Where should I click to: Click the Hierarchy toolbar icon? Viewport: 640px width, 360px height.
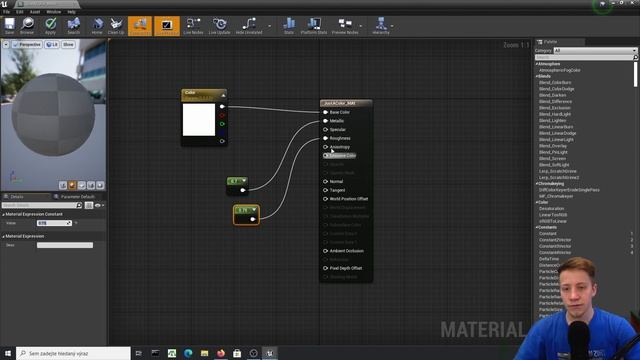coord(381,26)
